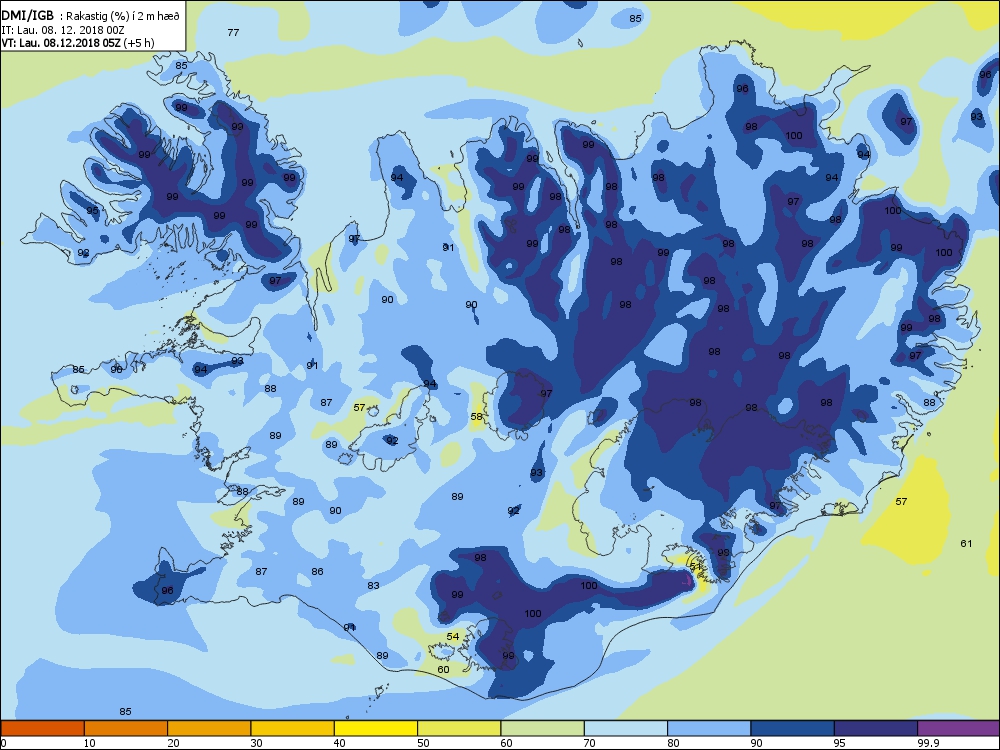Click the dark blue 90–95 legend swatch
The width and height of the screenshot is (1000, 750).
click(793, 728)
